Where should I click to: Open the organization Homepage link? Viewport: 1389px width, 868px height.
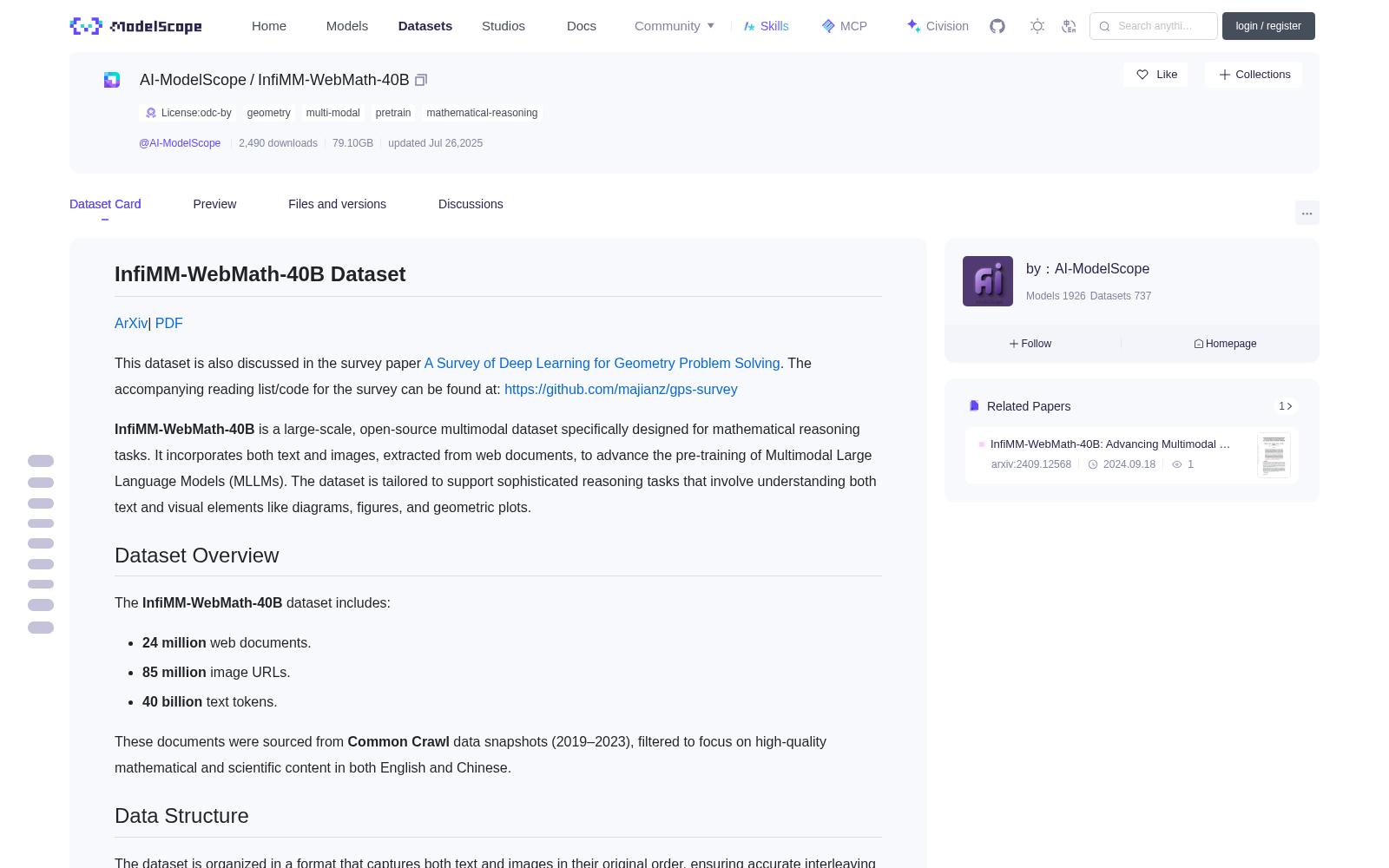tap(1225, 344)
